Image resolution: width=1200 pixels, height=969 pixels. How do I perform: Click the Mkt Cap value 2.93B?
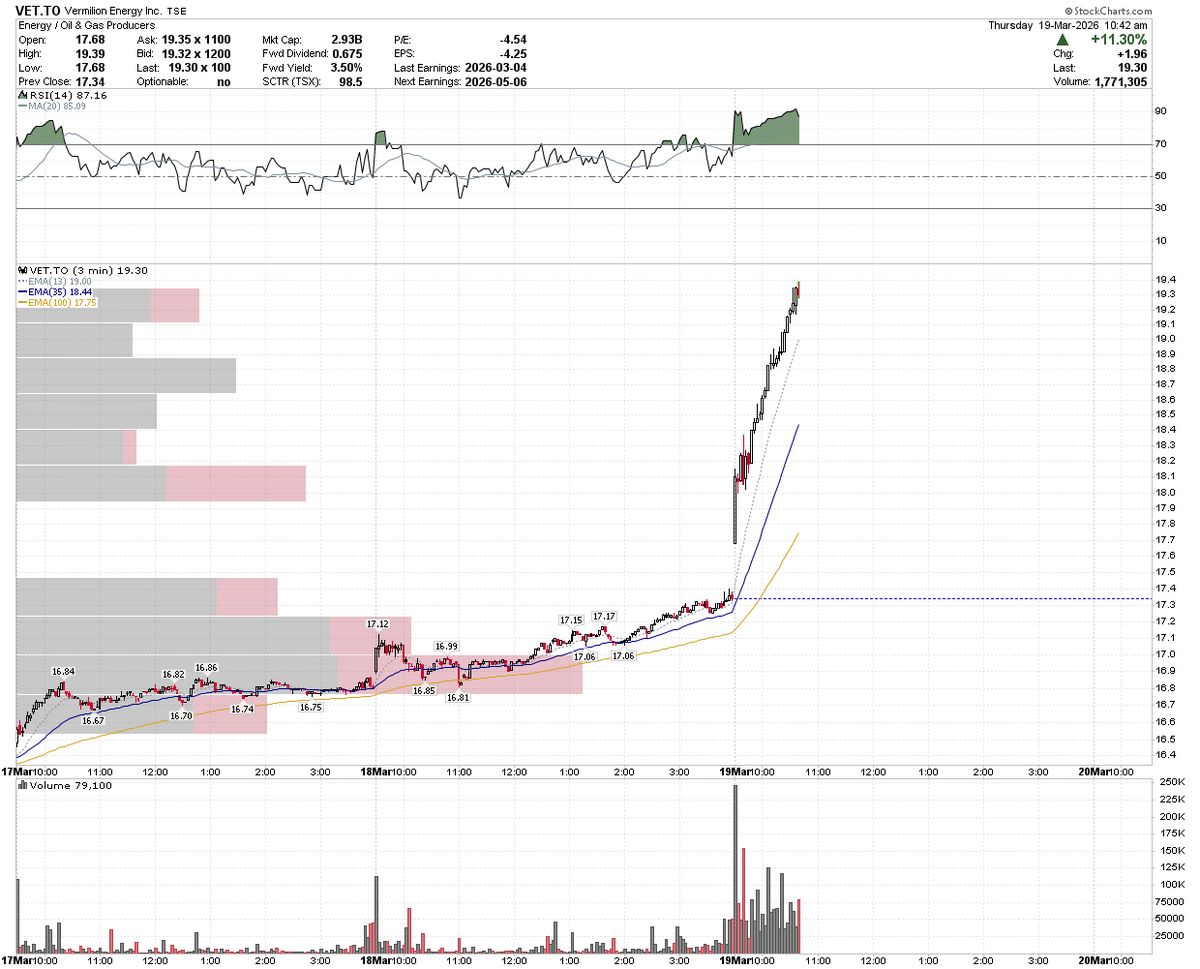pyautogui.click(x=345, y=39)
